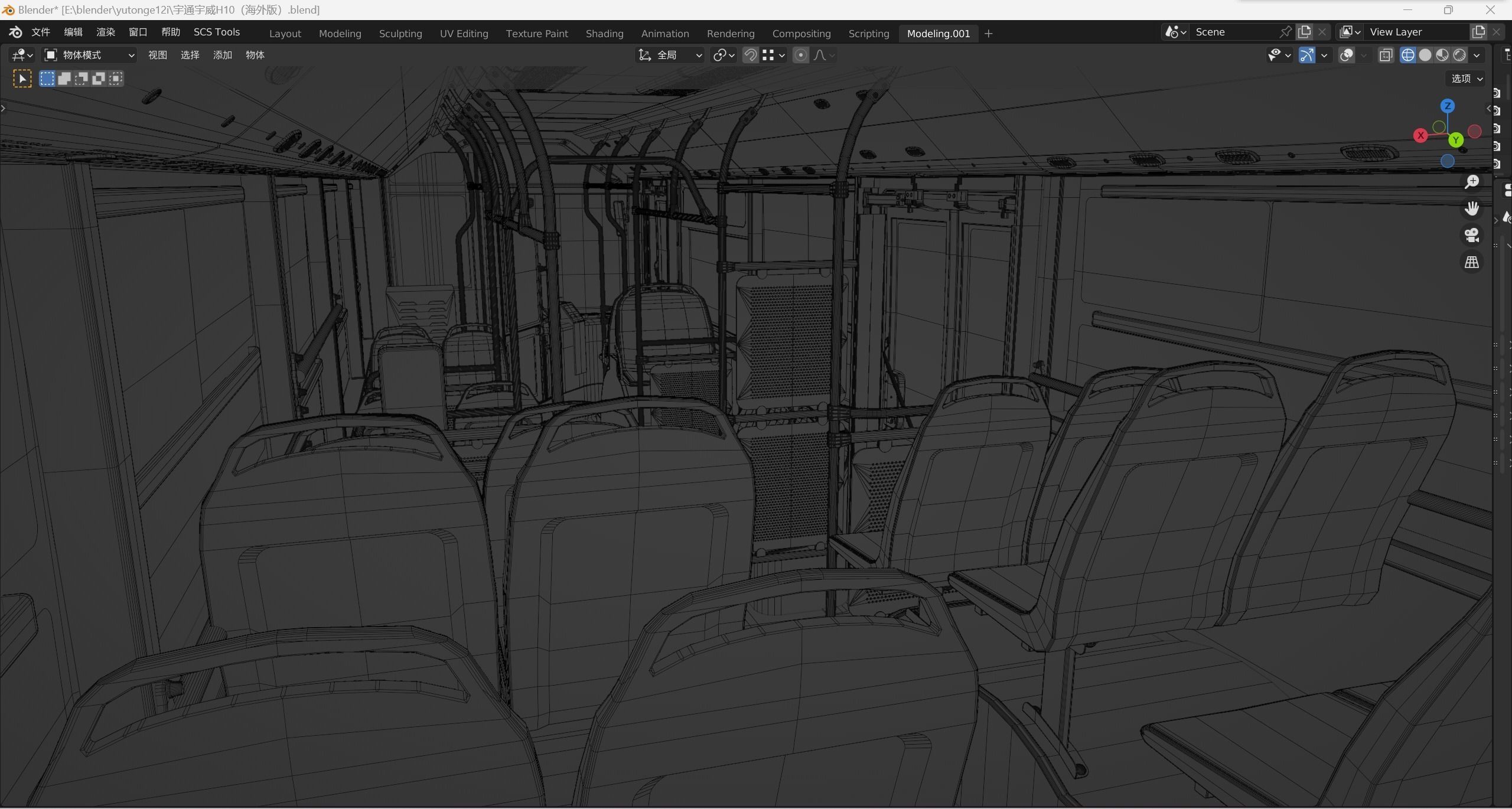Open the 物体模式 mode dropdown
The image size is (1512, 809).
click(x=90, y=55)
